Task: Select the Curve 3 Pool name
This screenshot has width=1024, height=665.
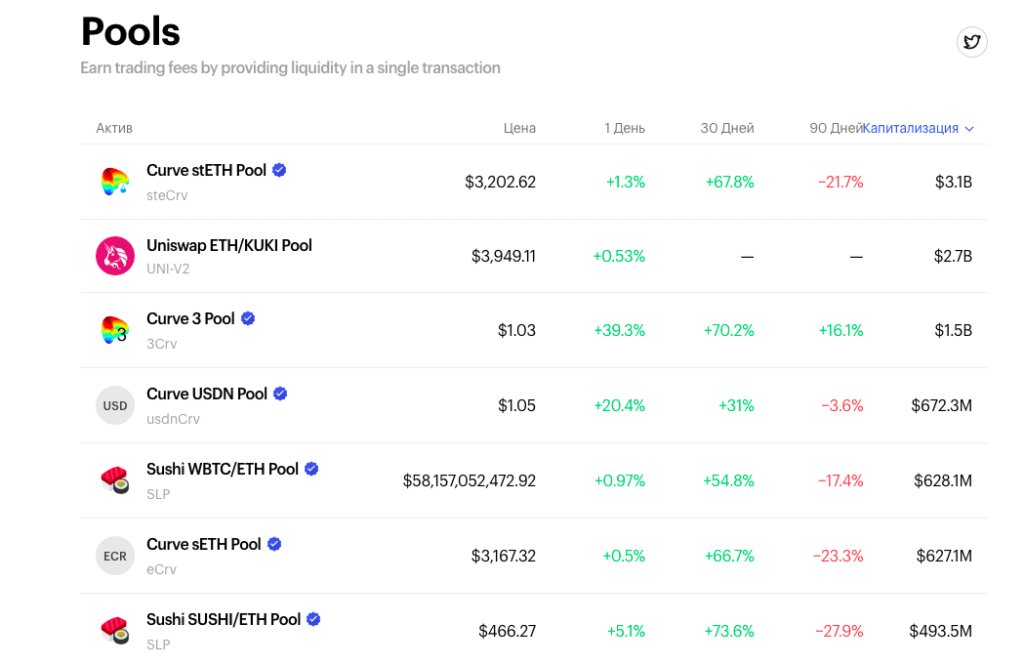Action: click(190, 319)
